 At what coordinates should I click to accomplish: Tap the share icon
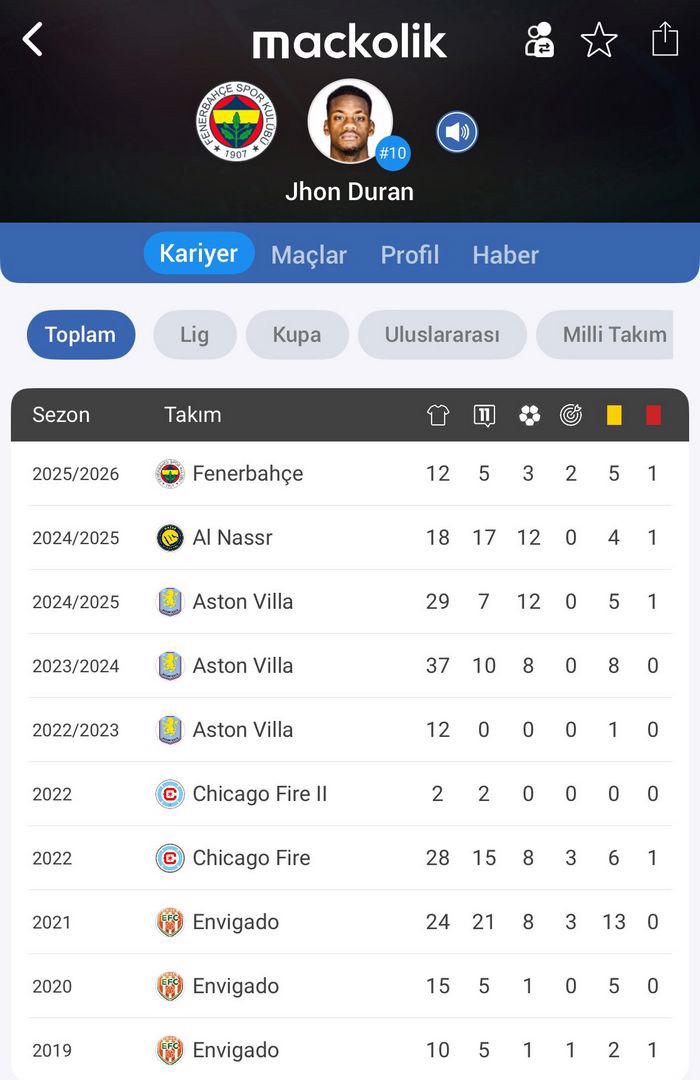(x=665, y=40)
